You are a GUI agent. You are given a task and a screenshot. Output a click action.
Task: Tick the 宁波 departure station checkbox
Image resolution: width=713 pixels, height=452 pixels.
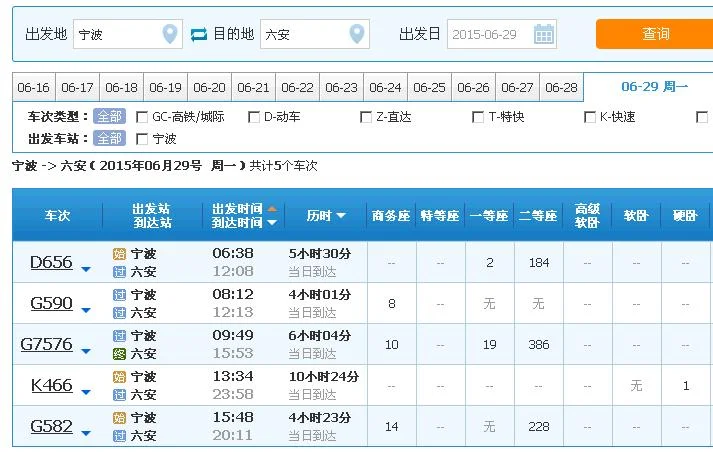click(x=142, y=139)
